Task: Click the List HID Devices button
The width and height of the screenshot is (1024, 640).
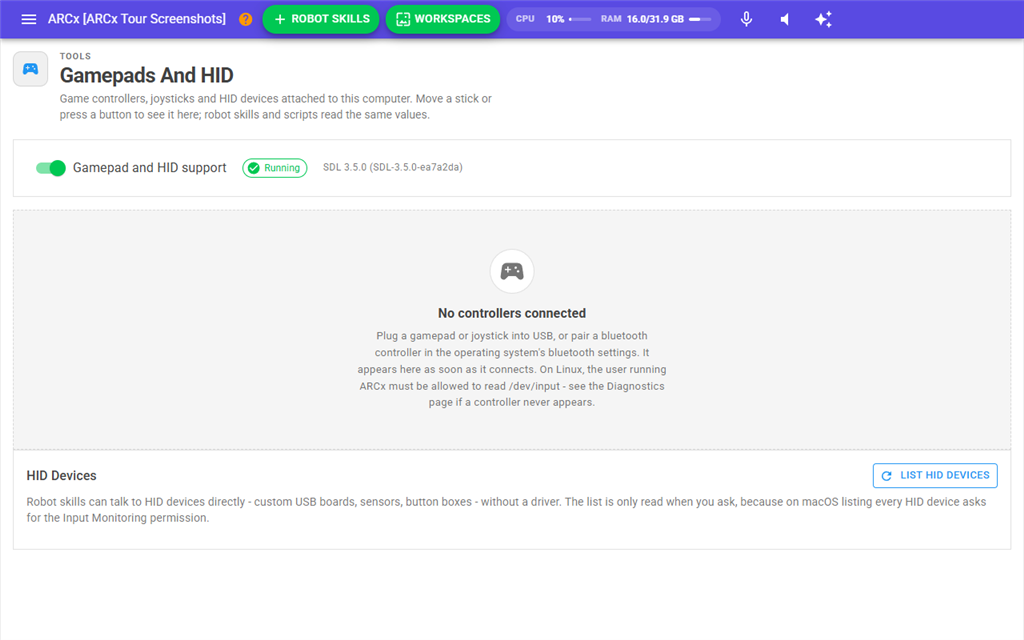Action: coord(935,475)
